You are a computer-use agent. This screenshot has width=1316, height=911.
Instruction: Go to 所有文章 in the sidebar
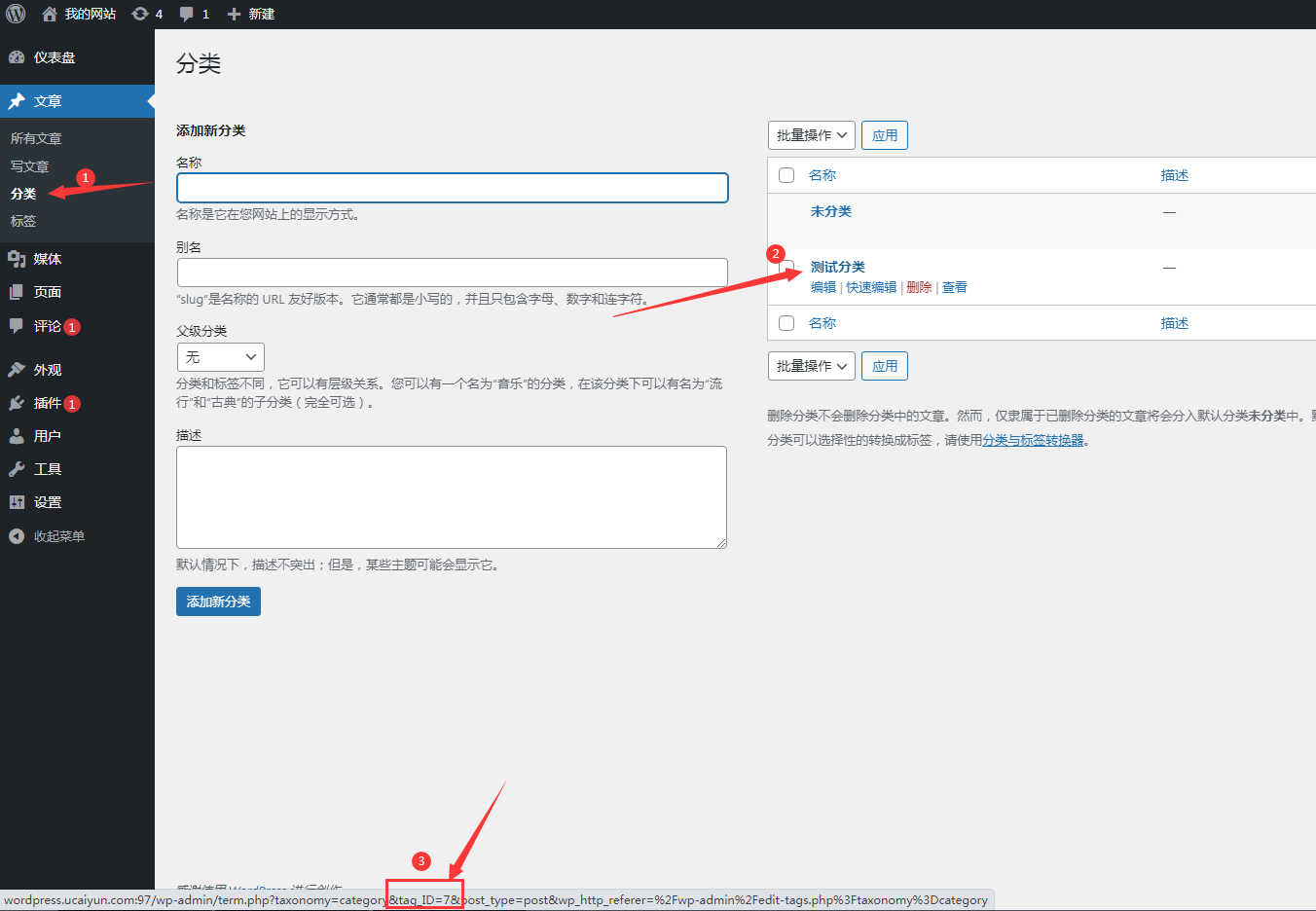pyautogui.click(x=36, y=138)
